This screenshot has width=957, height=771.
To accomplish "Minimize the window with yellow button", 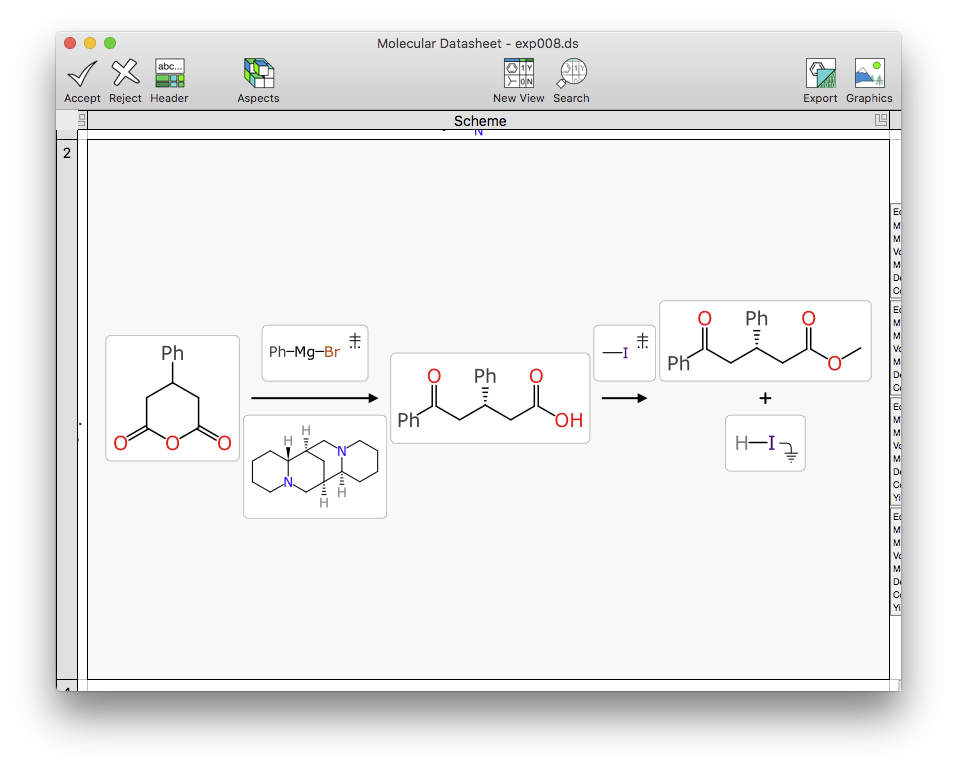I will click(90, 43).
